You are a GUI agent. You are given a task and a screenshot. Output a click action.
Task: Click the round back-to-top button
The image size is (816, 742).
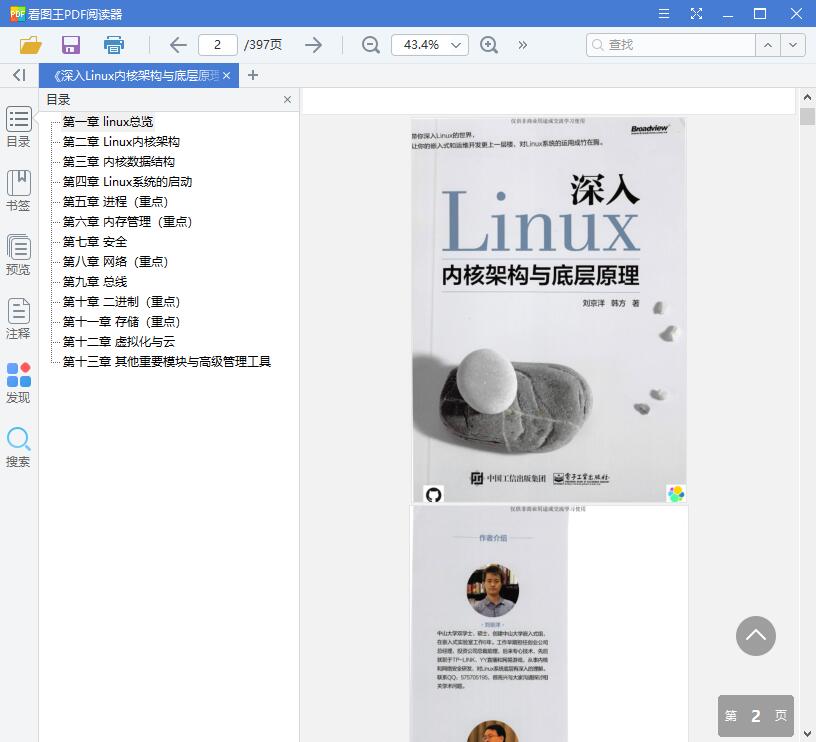[756, 636]
